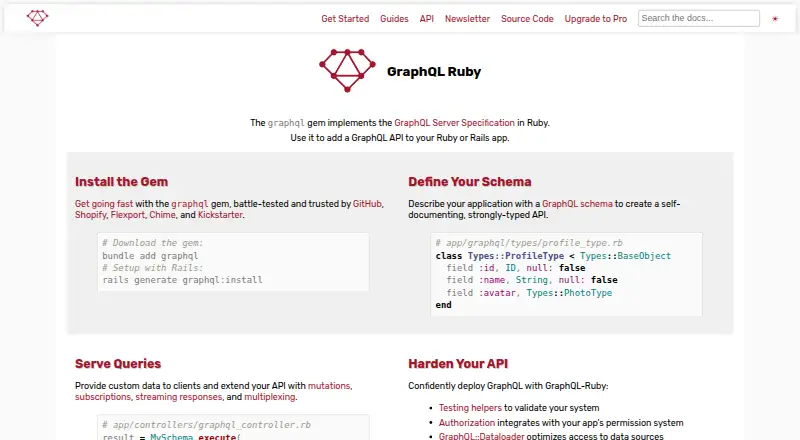Go to the API nav link

pyautogui.click(x=427, y=19)
